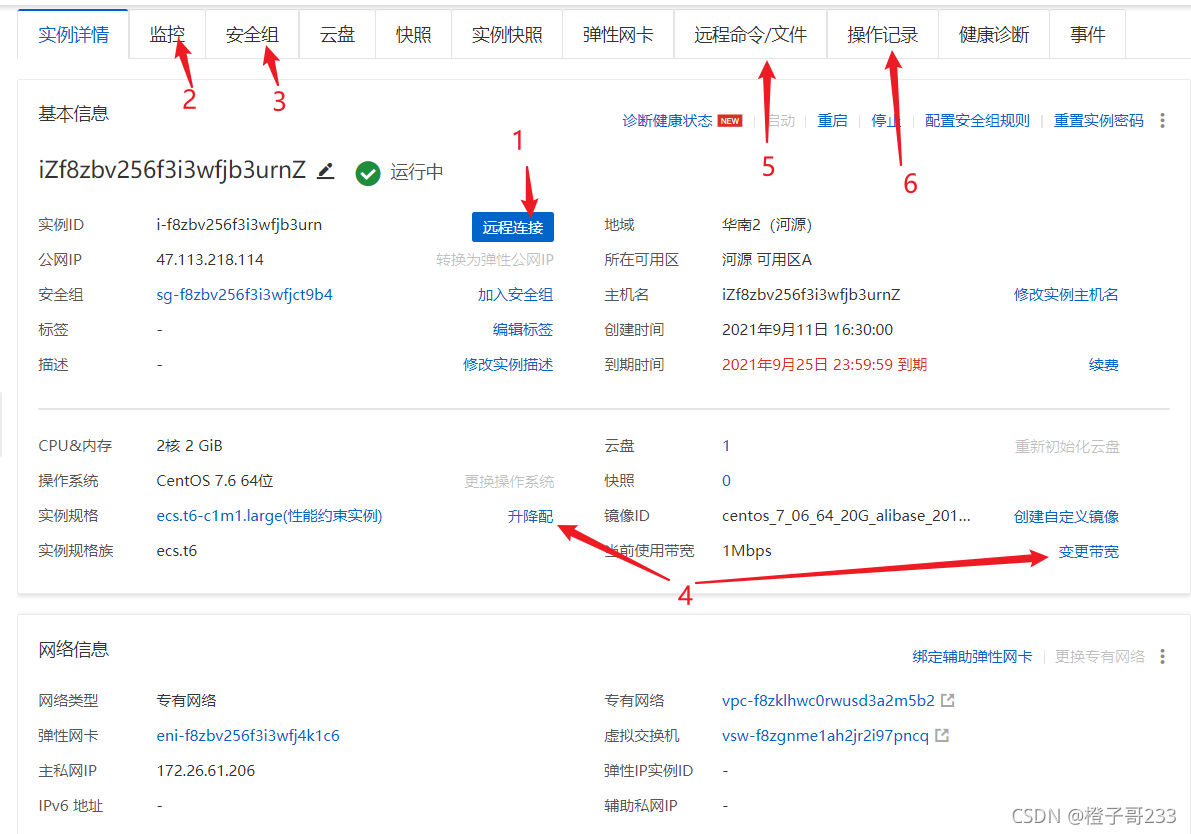This screenshot has width=1191, height=834.
Task: Click network type value 专有网络
Action: [x=186, y=700]
